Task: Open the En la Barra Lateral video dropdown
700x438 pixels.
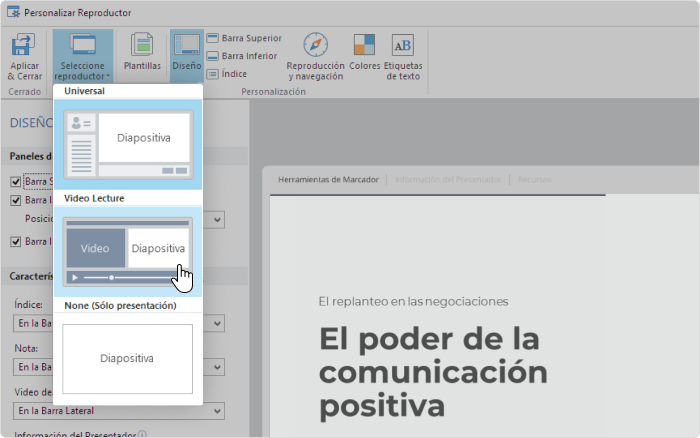Action: [119, 411]
